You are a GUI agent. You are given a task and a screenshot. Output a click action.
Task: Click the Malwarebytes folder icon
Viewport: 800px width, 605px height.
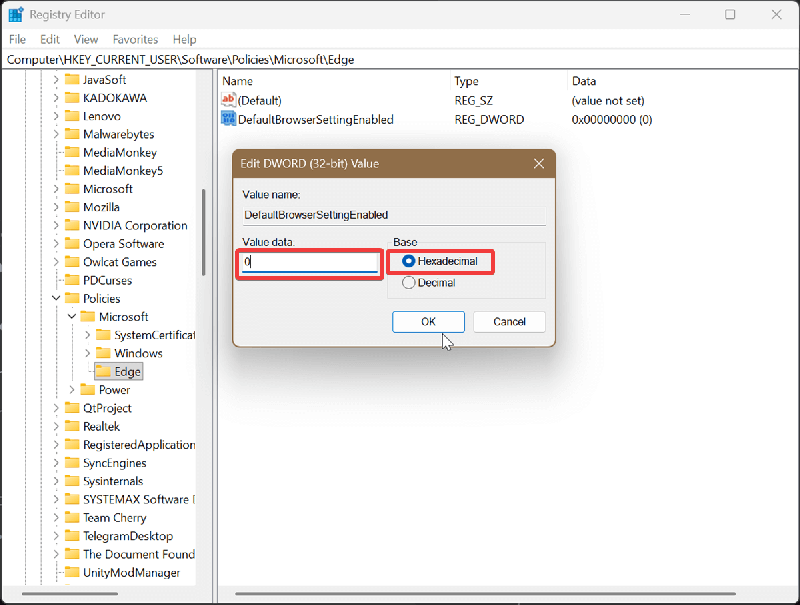(x=72, y=134)
